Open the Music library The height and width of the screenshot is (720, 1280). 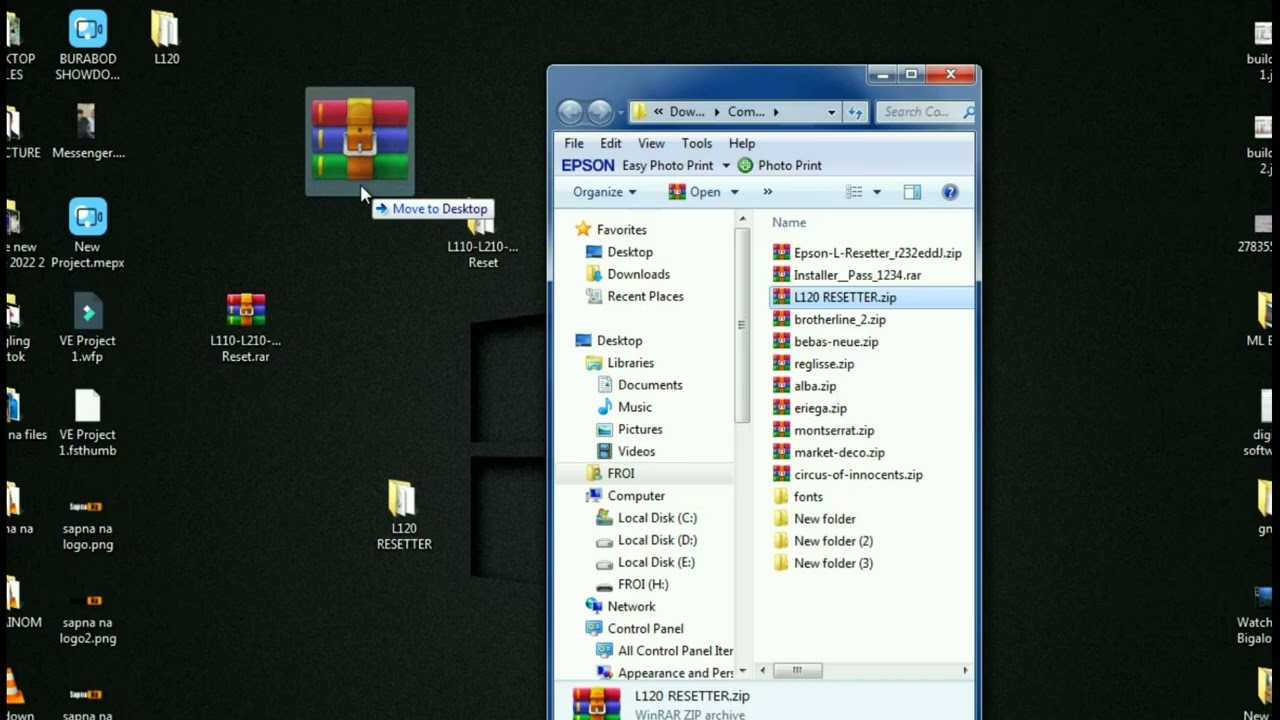click(624, 407)
